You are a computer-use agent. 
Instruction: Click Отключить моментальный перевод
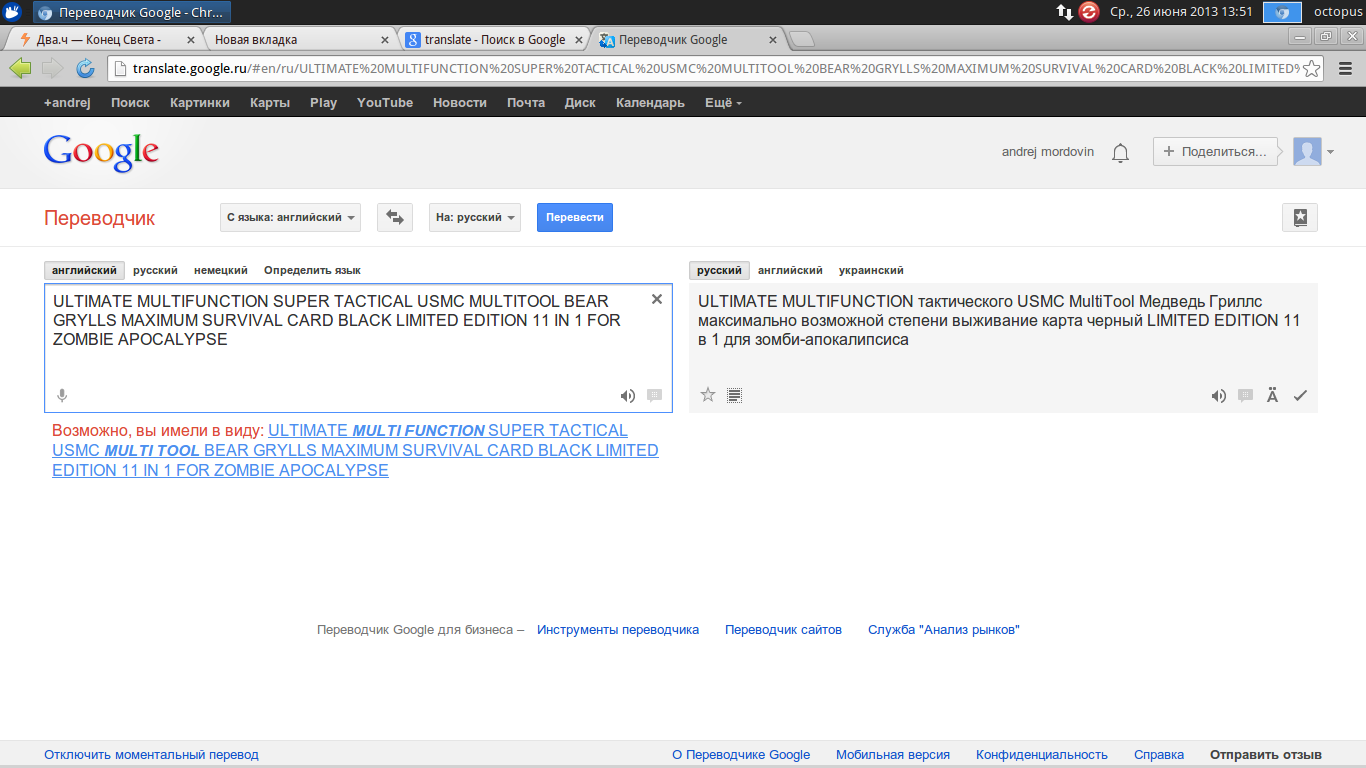coord(151,755)
